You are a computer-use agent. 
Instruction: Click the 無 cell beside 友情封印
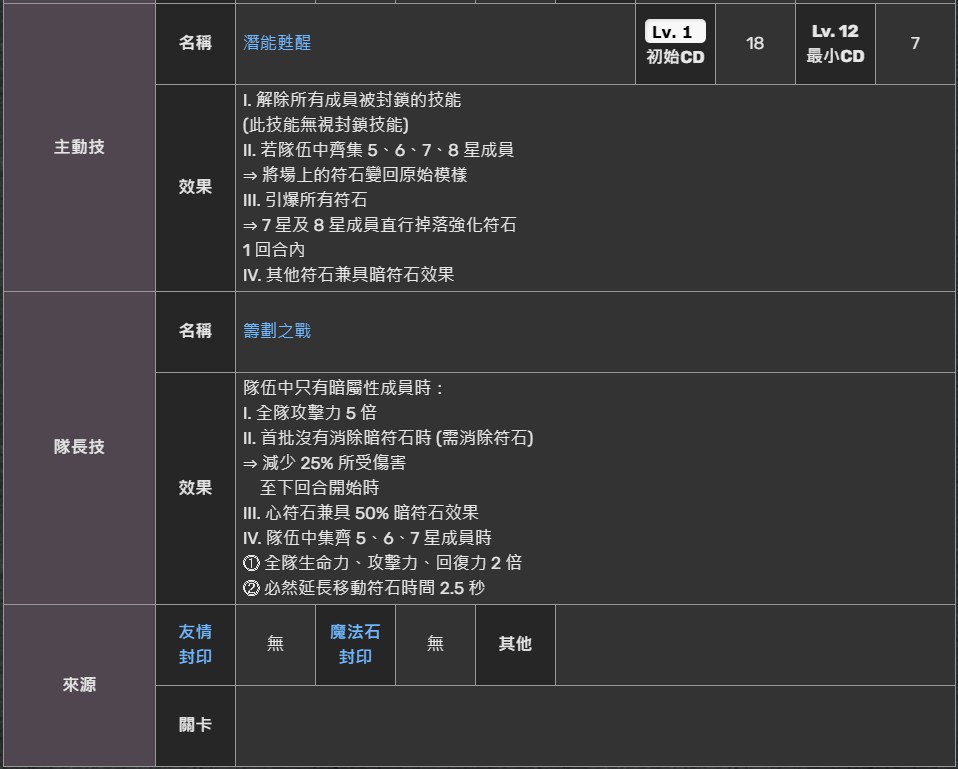tap(275, 644)
